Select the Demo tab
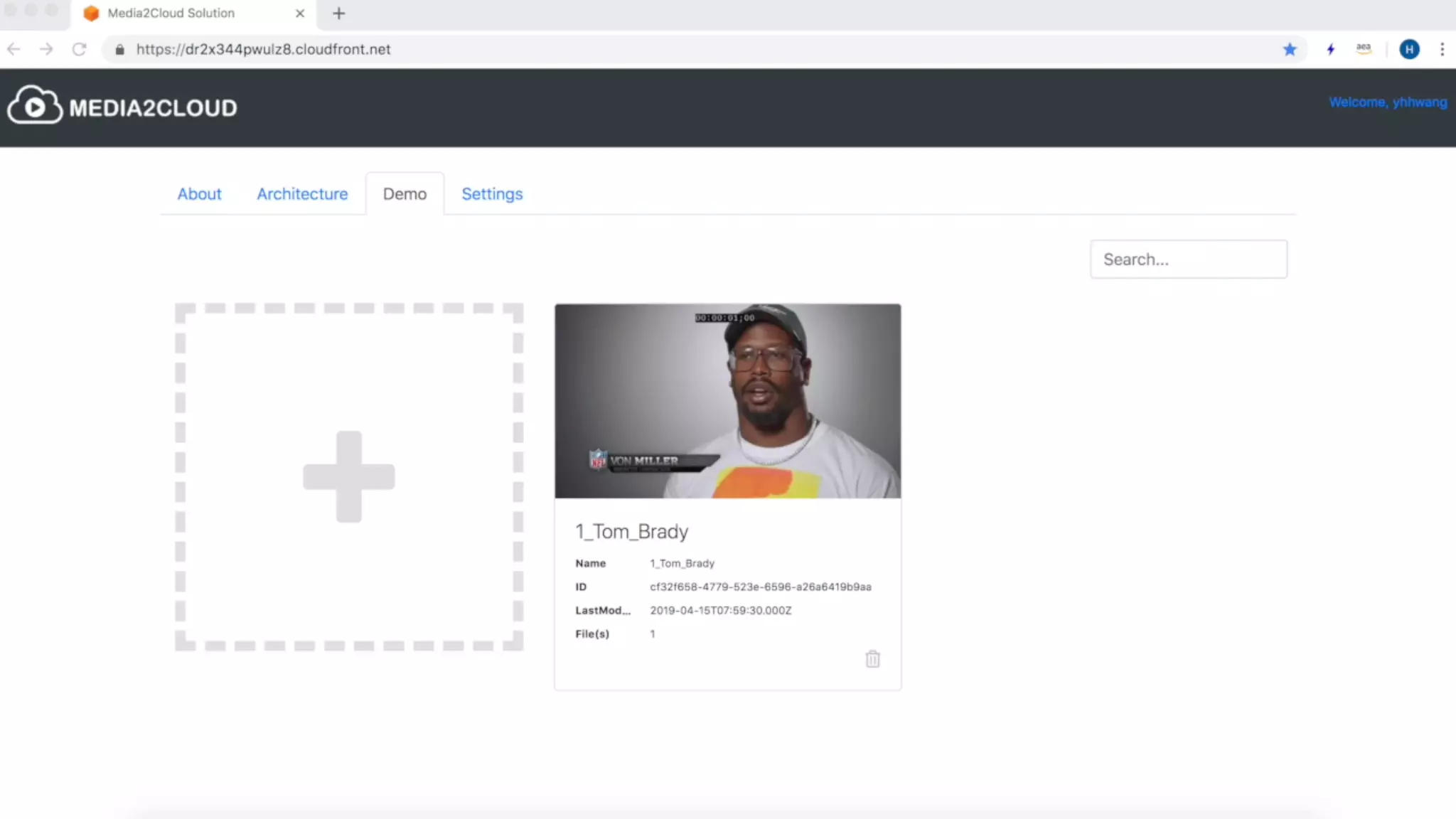The image size is (1456, 819). tap(405, 194)
